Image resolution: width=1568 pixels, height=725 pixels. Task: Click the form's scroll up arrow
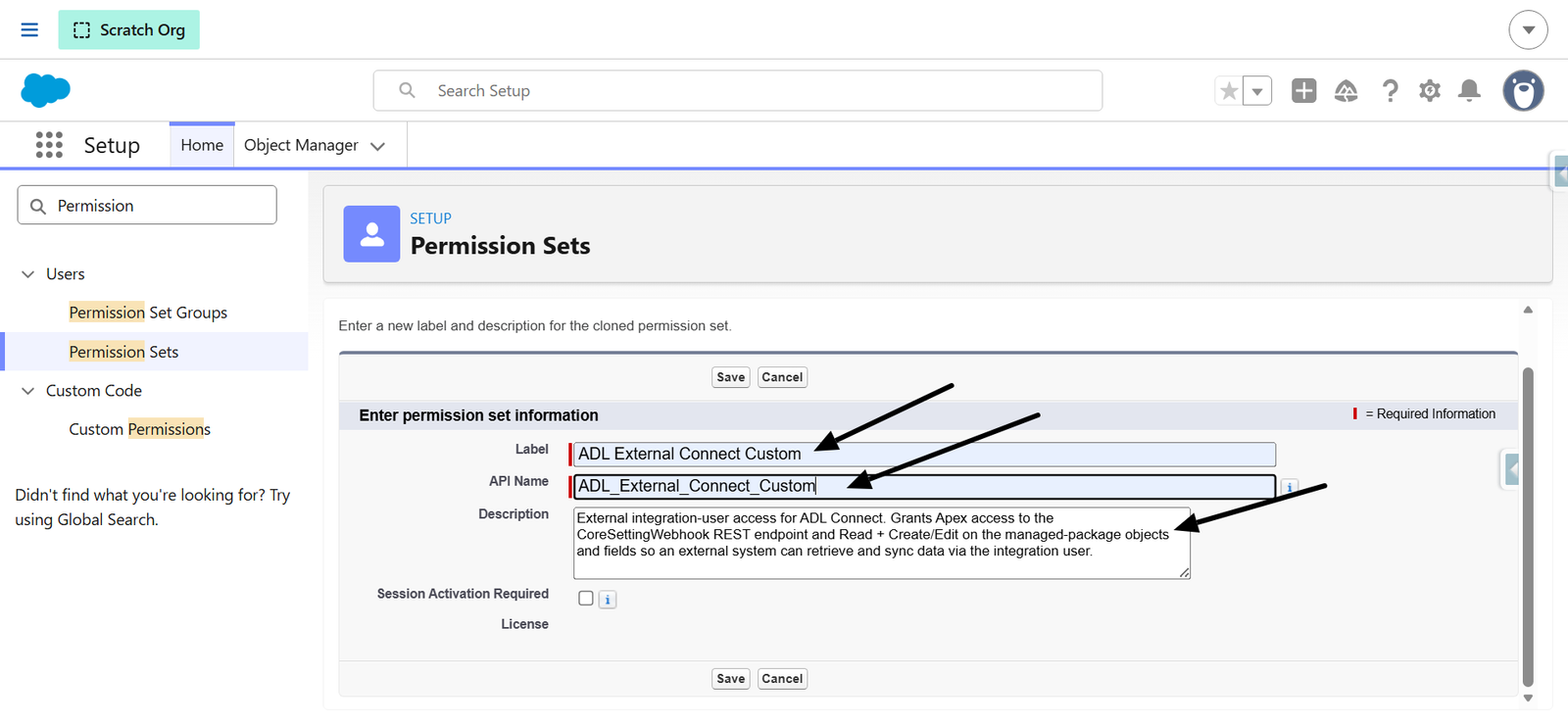tap(1528, 310)
